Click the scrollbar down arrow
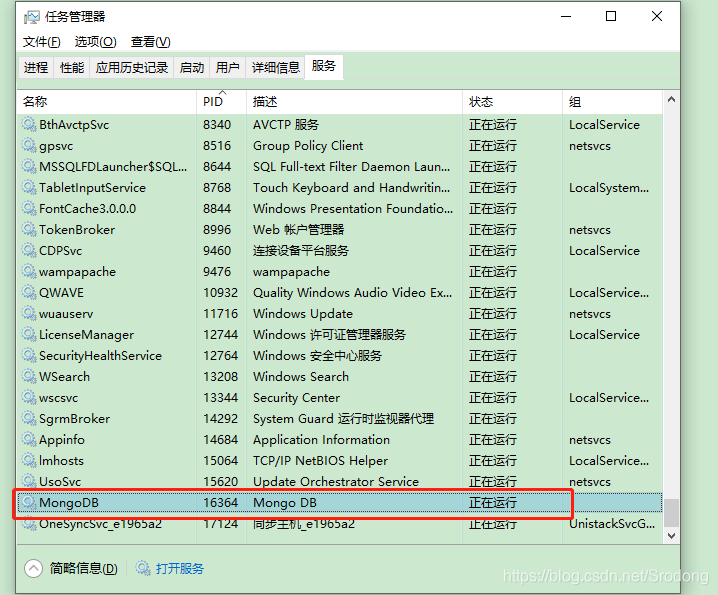718x595 pixels. point(671,535)
